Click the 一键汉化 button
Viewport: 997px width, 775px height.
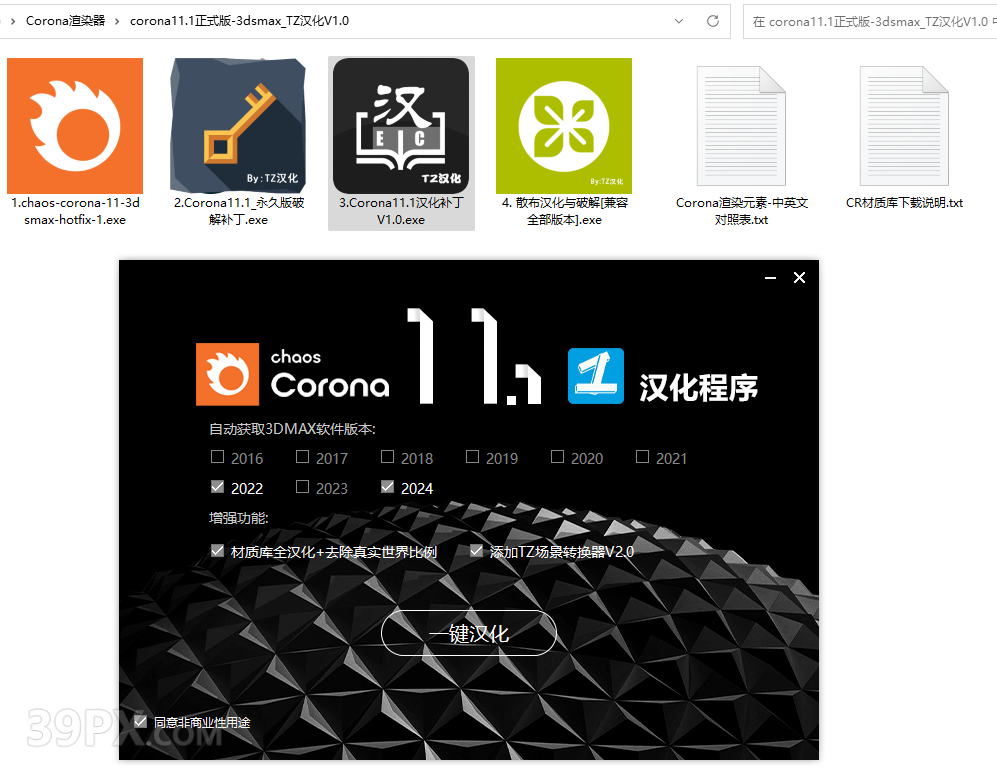pos(469,633)
